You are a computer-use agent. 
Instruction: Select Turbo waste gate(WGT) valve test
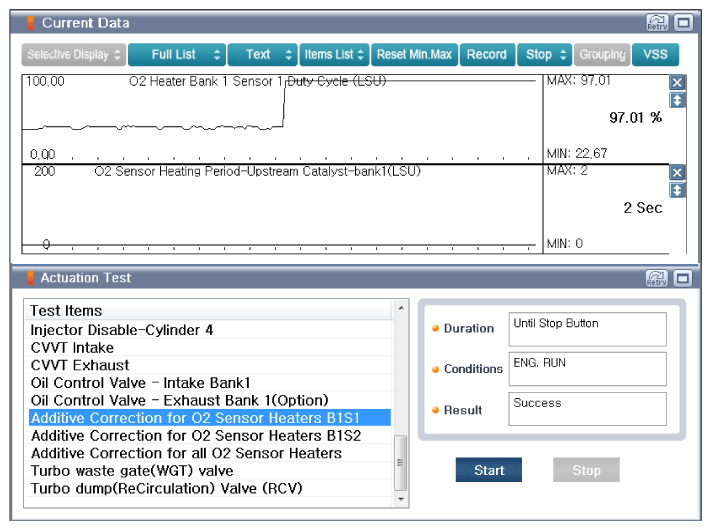(x=132, y=471)
